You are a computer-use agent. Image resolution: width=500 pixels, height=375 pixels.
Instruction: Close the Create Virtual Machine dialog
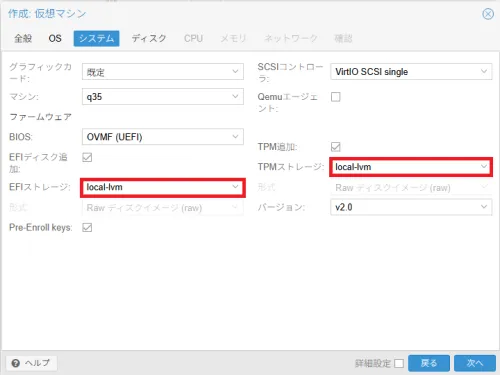(x=488, y=14)
